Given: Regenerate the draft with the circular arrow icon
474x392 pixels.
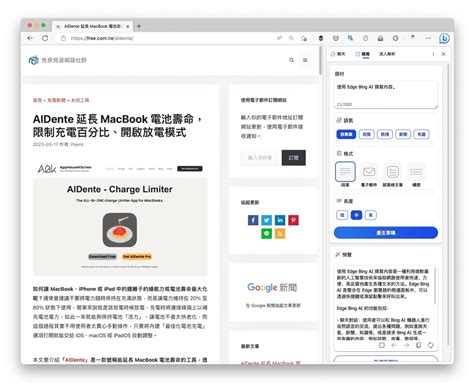Looking at the screenshot, I should 431,345.
